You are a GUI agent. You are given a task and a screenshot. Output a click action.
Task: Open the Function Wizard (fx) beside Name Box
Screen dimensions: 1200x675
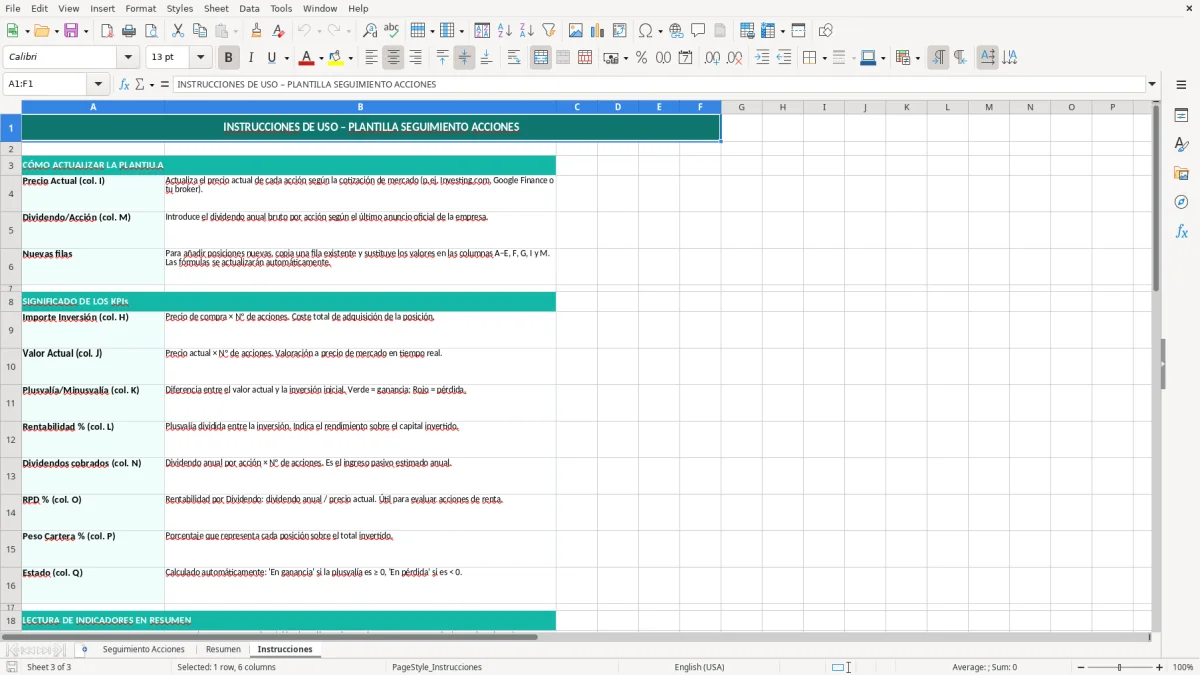click(125, 84)
